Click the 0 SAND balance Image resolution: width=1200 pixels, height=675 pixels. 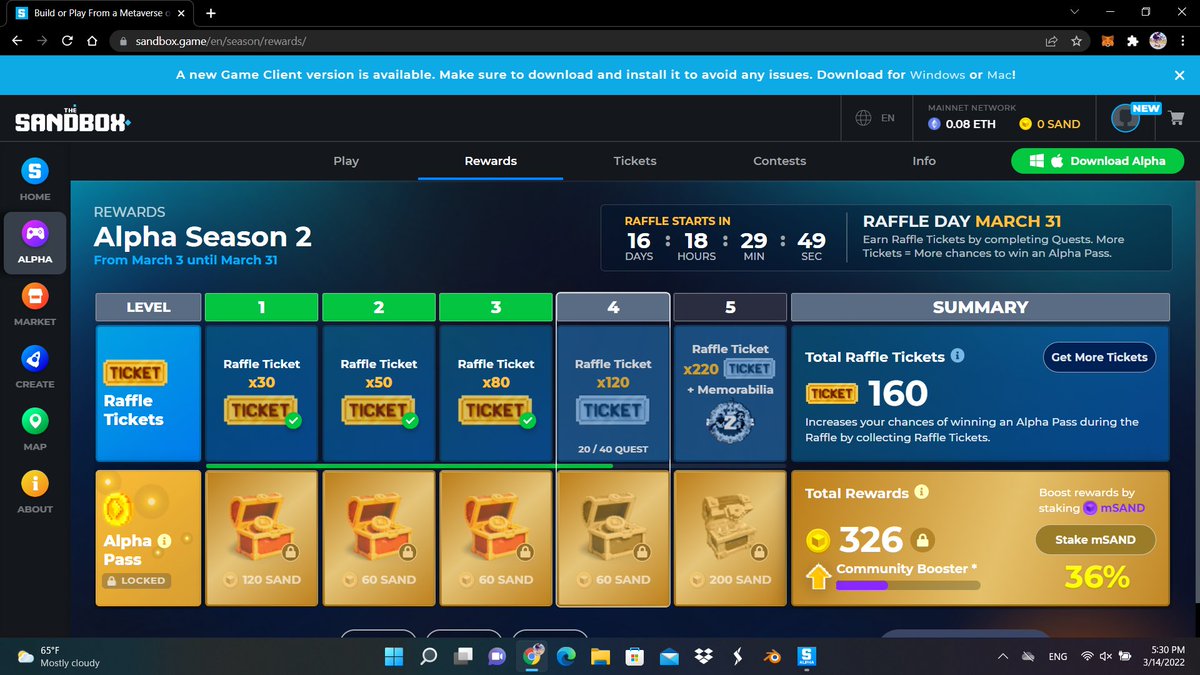click(x=1050, y=124)
